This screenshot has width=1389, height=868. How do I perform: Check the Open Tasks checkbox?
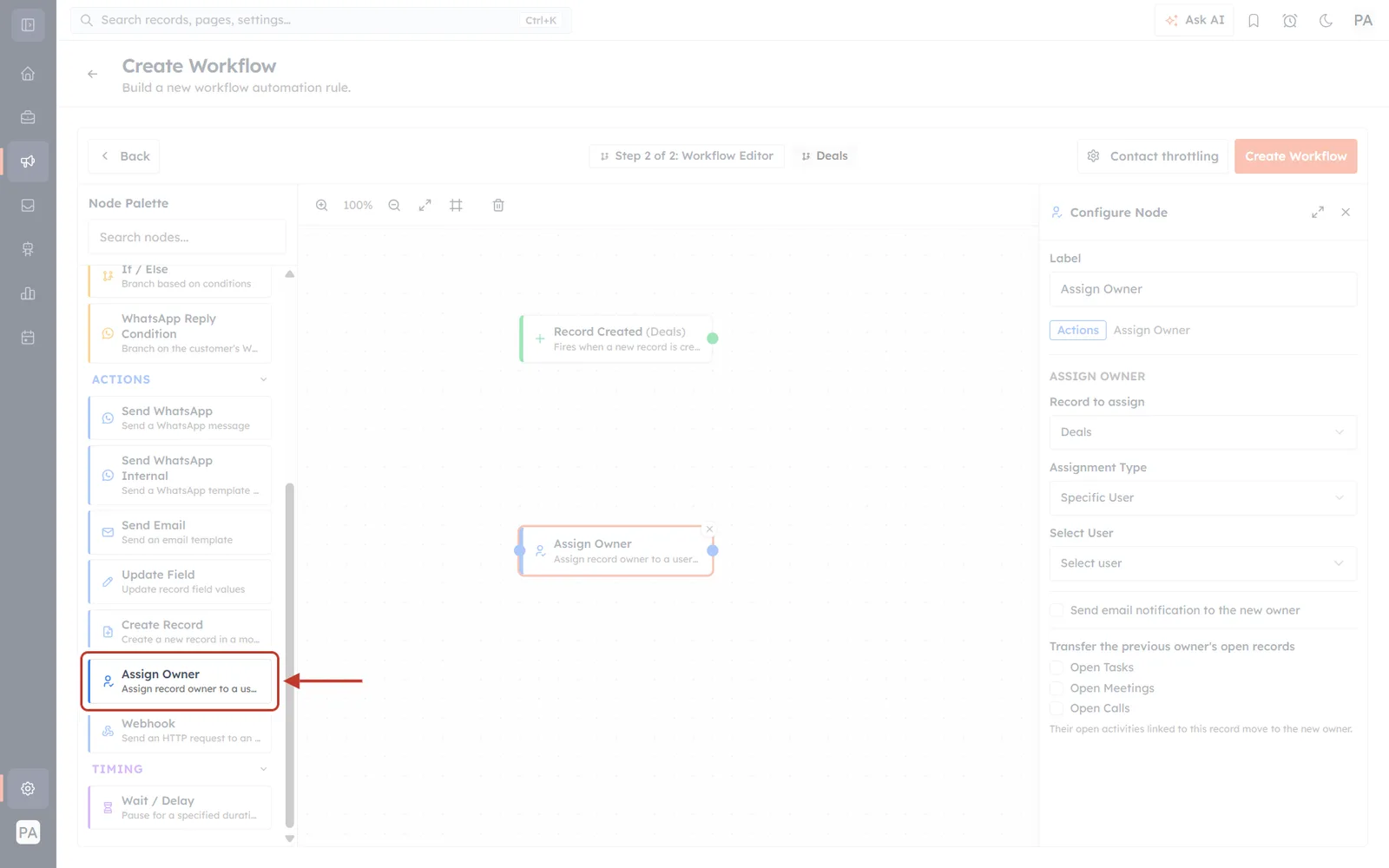pos(1057,667)
